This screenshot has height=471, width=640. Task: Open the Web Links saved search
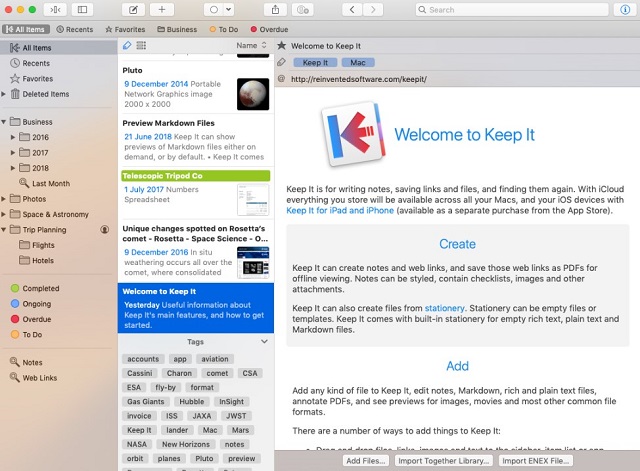coord(40,378)
